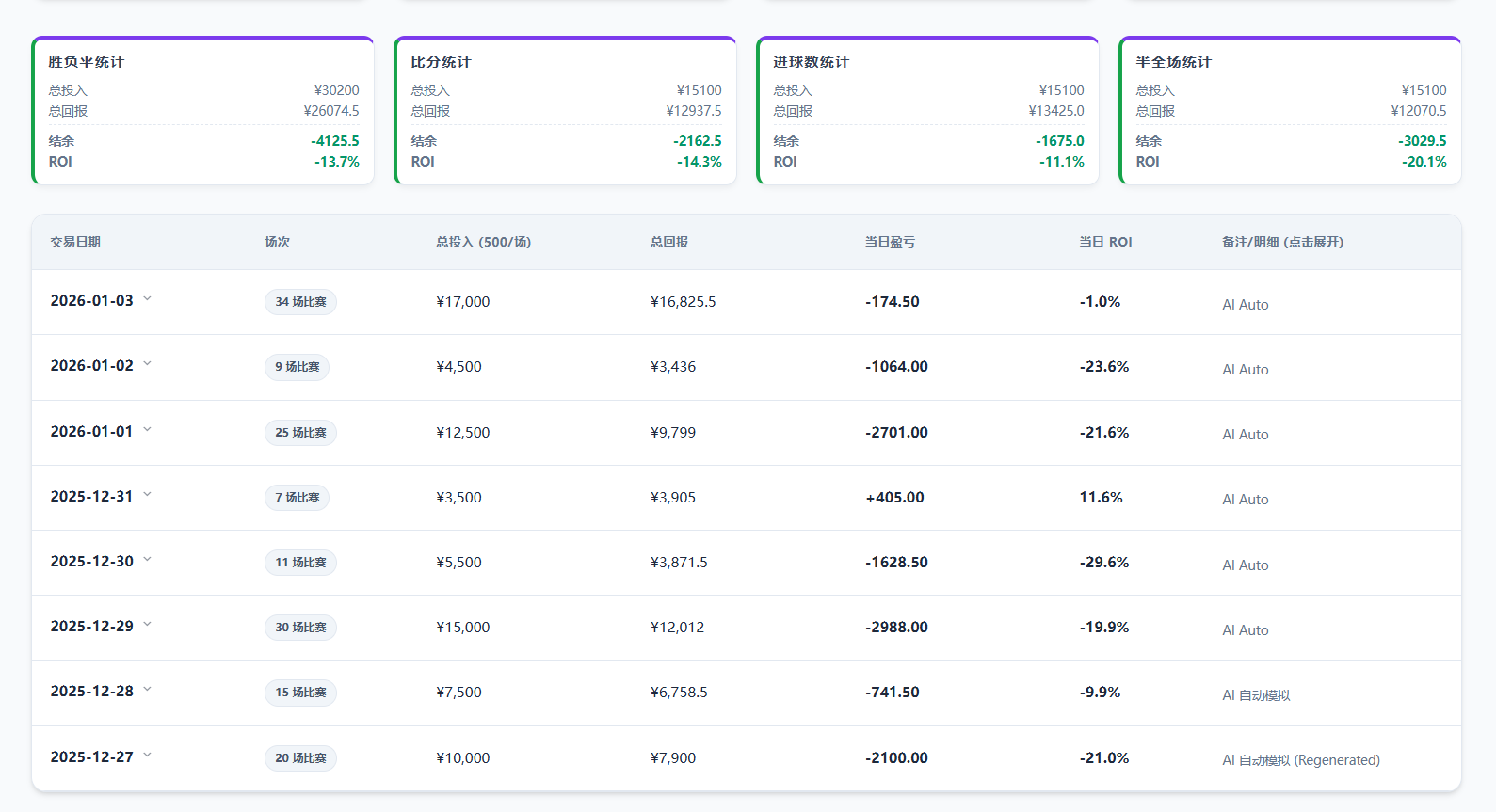1496x812 pixels.
Task: Click the 25 场比赛 match badge
Action: click(x=300, y=433)
